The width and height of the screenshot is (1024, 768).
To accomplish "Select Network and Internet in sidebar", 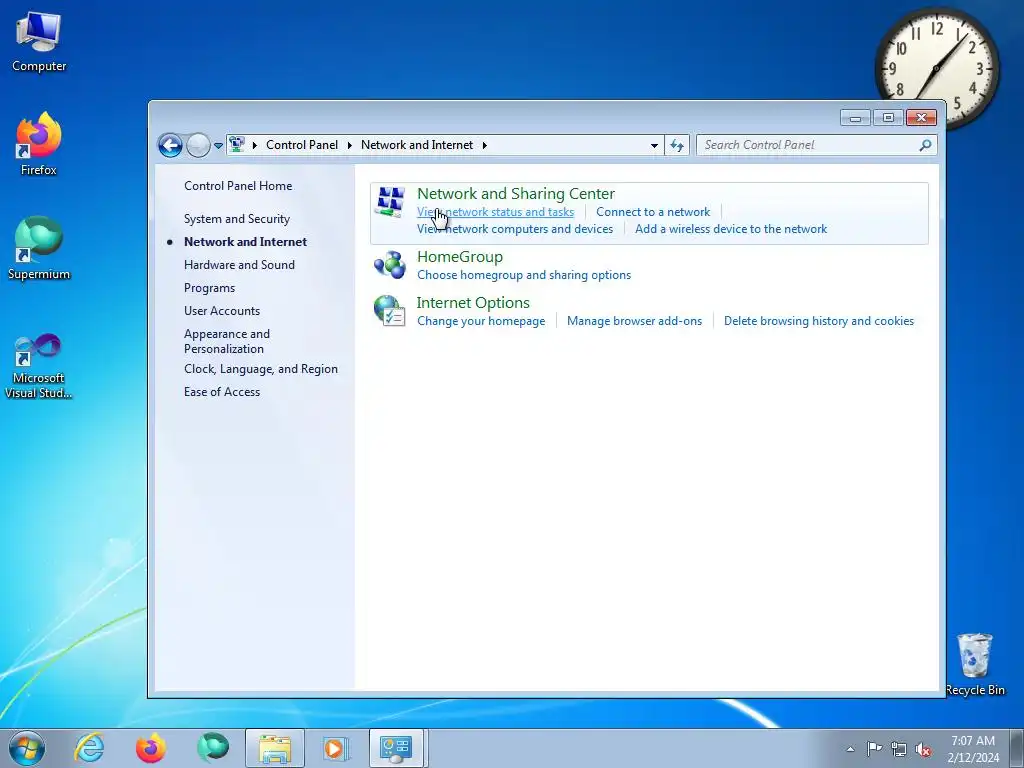I will pyautogui.click(x=245, y=242).
